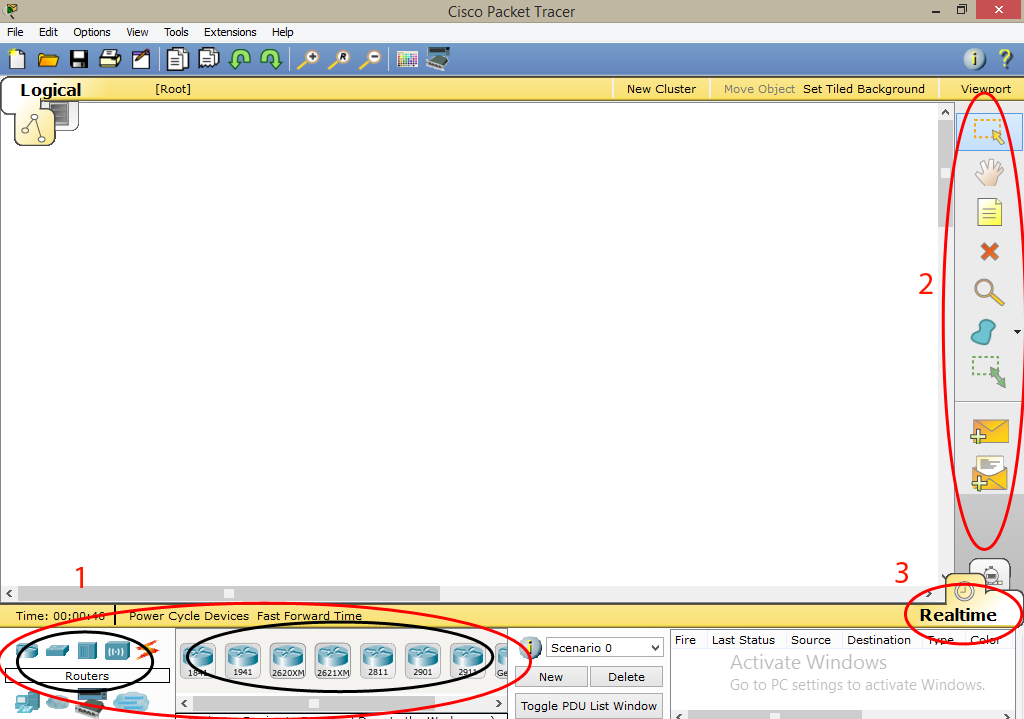
Task: Select the Inspect magnifier tool
Action: click(989, 292)
